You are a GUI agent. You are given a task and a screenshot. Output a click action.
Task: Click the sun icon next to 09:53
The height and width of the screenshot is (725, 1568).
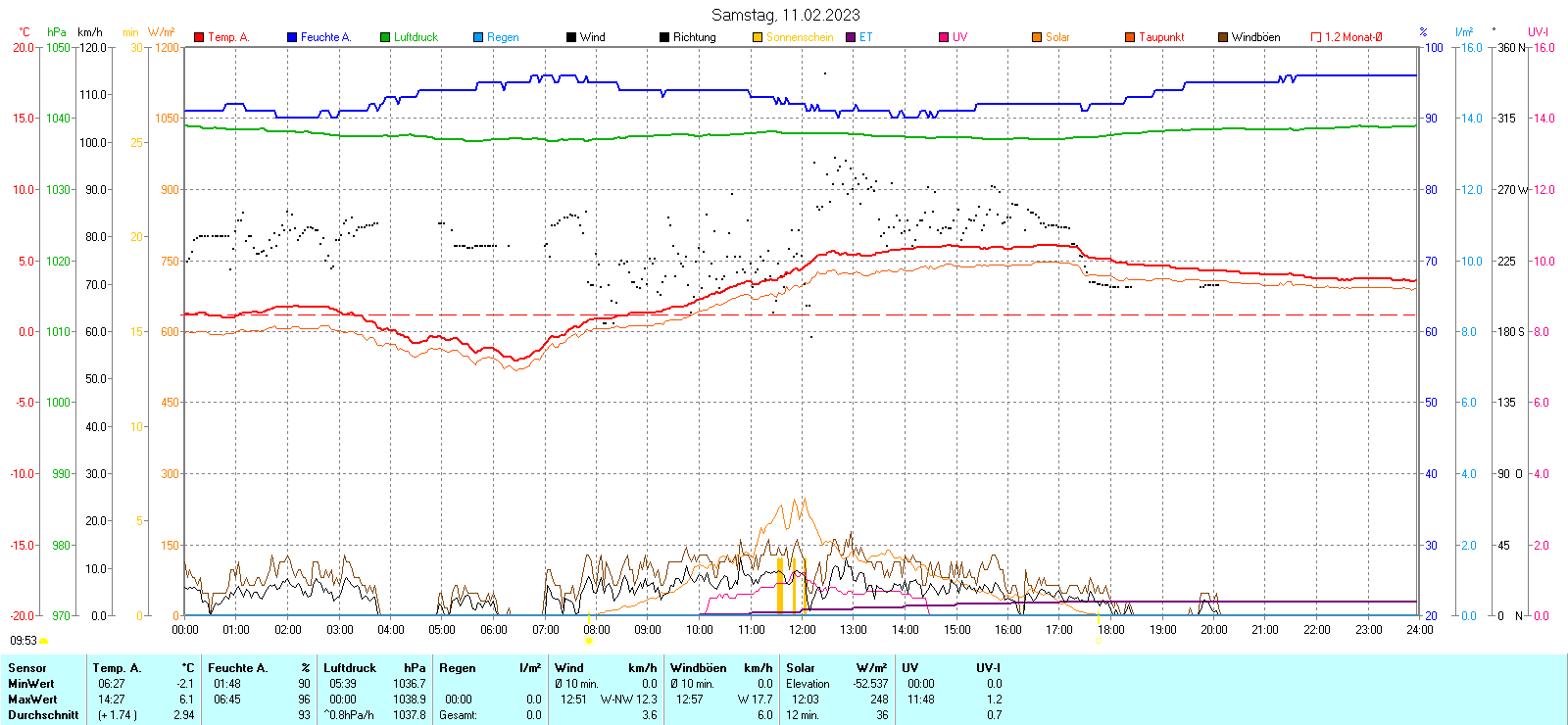tap(44, 641)
